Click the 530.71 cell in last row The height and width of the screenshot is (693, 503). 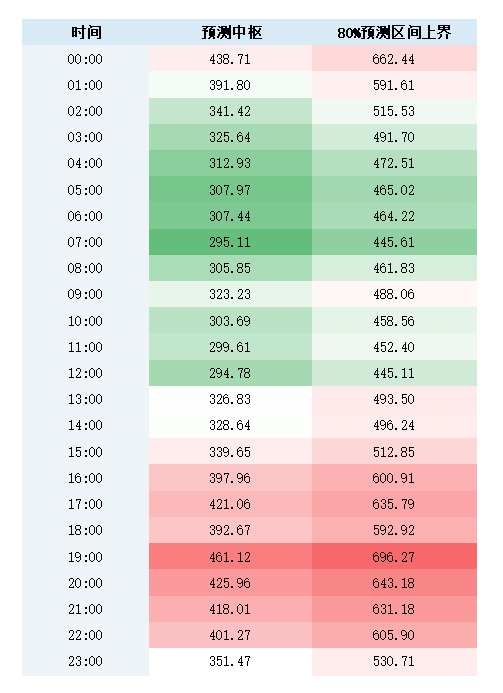(x=394, y=661)
